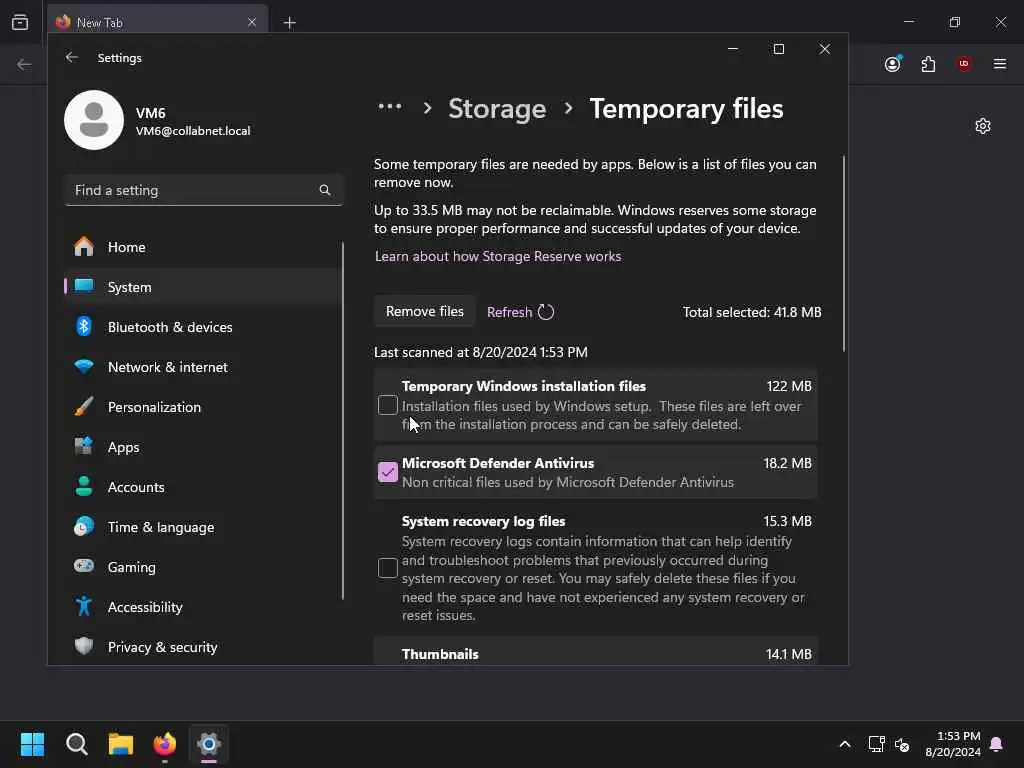Click the Settings taskbar icon
1024x768 pixels.
[209, 744]
